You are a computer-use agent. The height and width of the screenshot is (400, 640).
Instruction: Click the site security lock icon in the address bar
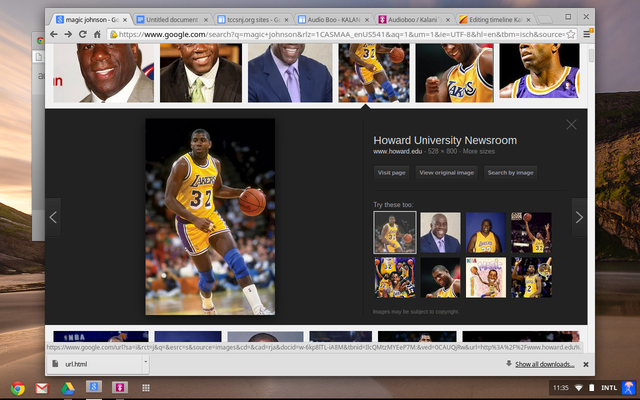[114, 34]
